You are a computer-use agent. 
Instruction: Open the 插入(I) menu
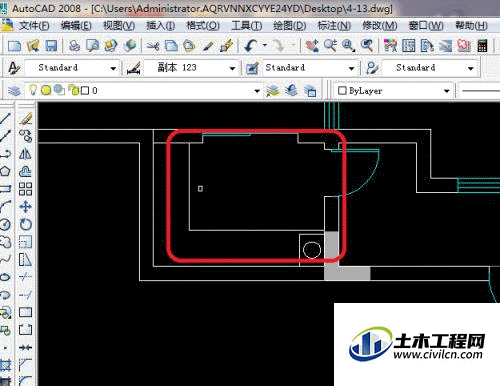click(x=160, y=26)
